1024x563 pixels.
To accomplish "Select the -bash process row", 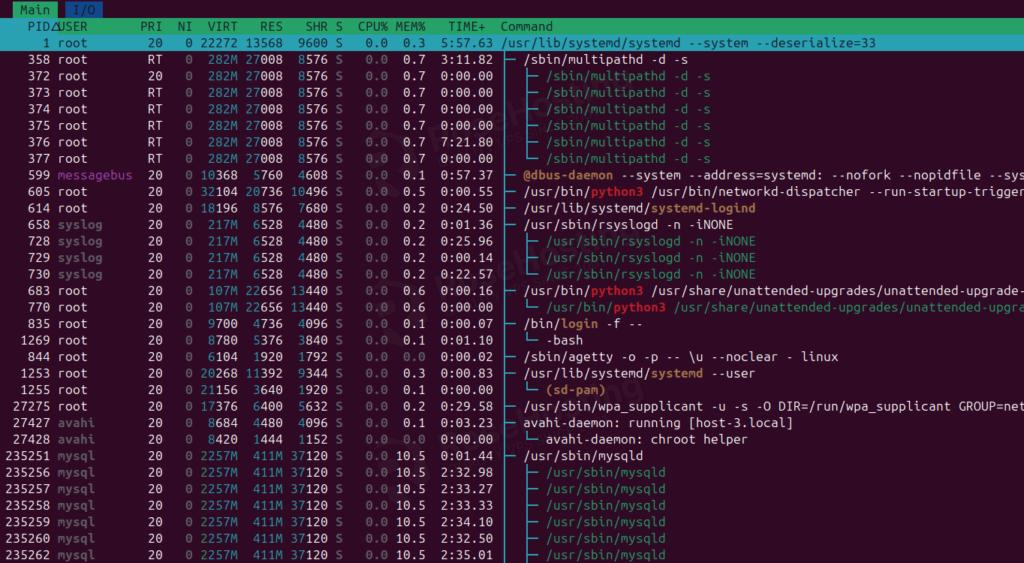I will click(512, 340).
